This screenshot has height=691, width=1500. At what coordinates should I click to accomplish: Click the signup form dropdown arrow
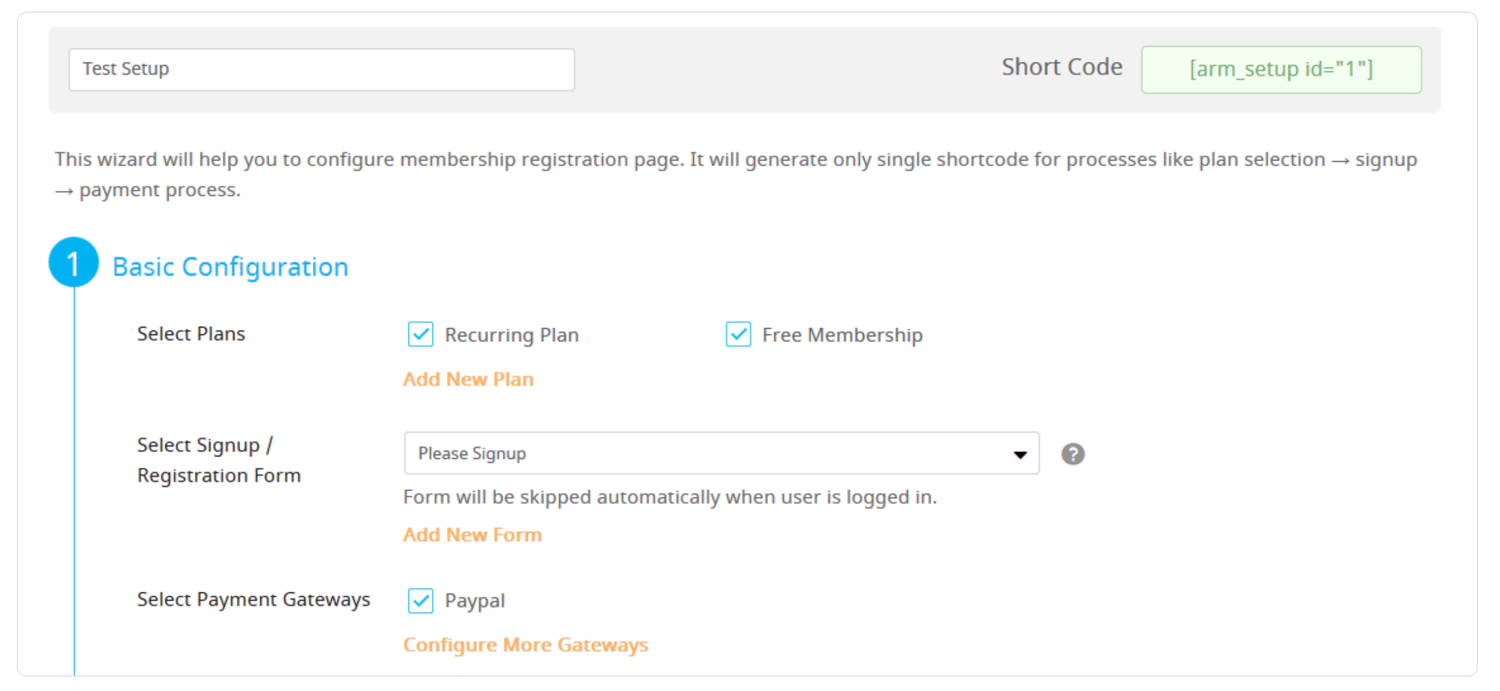click(x=1020, y=454)
